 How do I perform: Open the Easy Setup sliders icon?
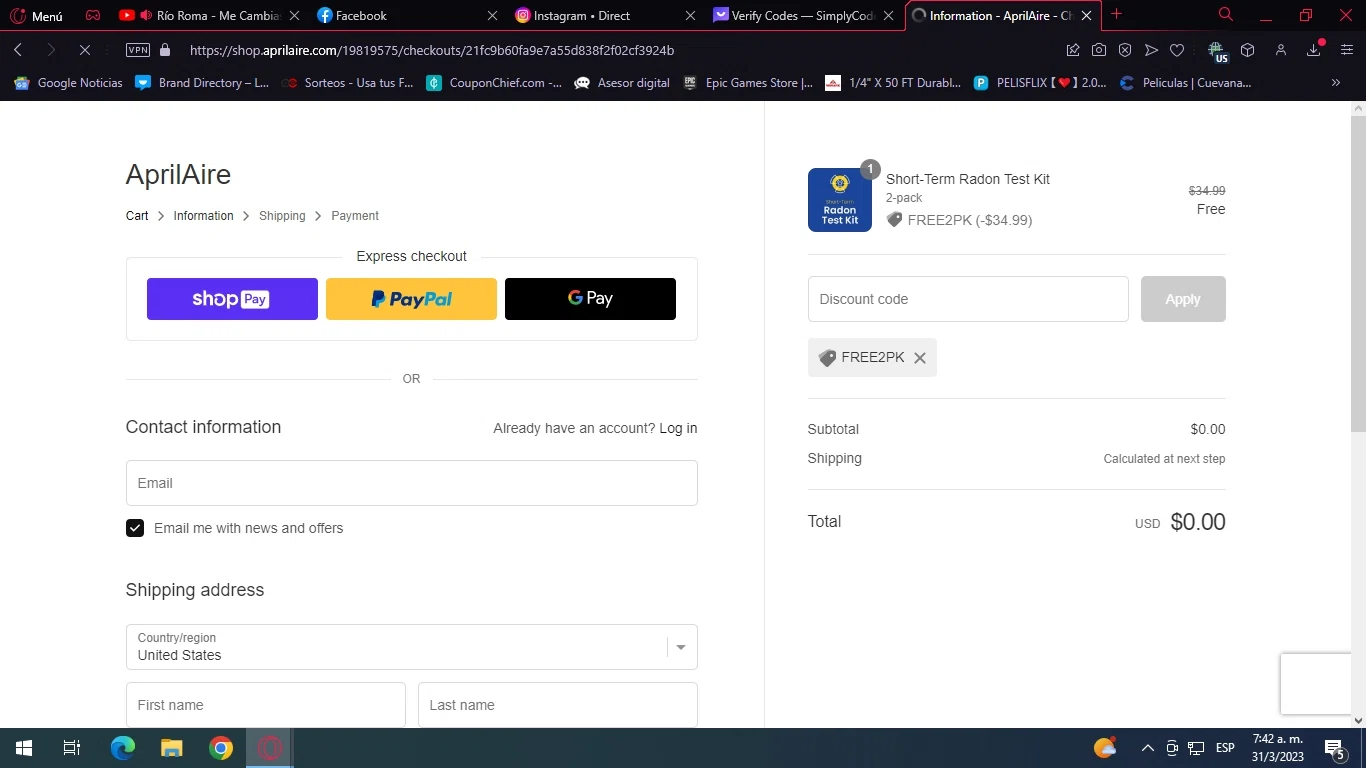(x=1346, y=50)
